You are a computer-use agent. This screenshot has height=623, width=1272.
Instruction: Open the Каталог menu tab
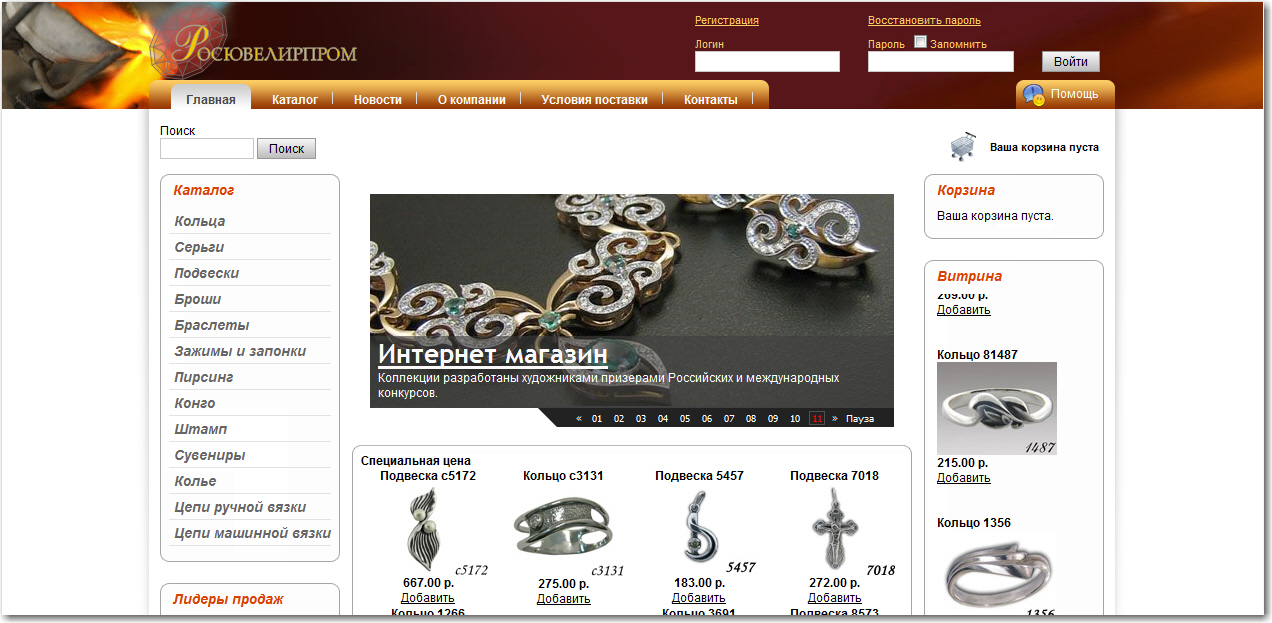pos(295,100)
